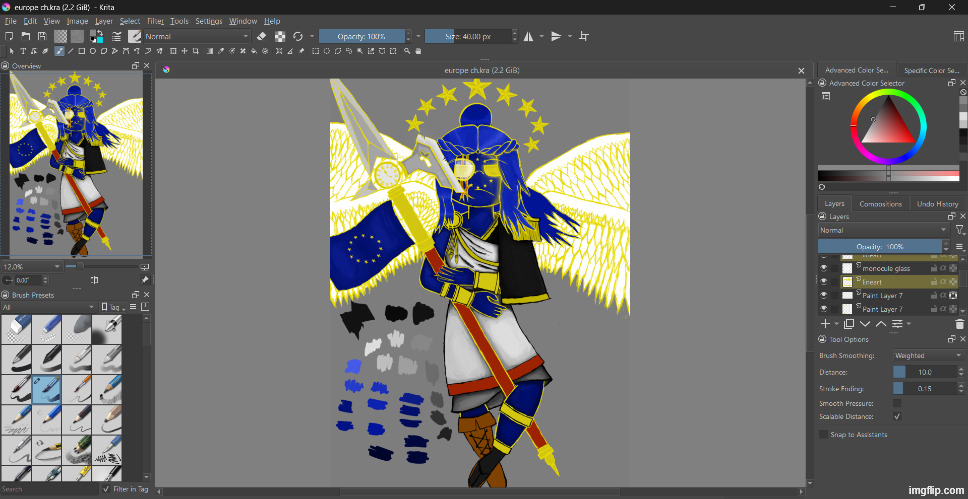Click the Save file toolbar icon
Screen dimensions: 968x499
point(42,36)
